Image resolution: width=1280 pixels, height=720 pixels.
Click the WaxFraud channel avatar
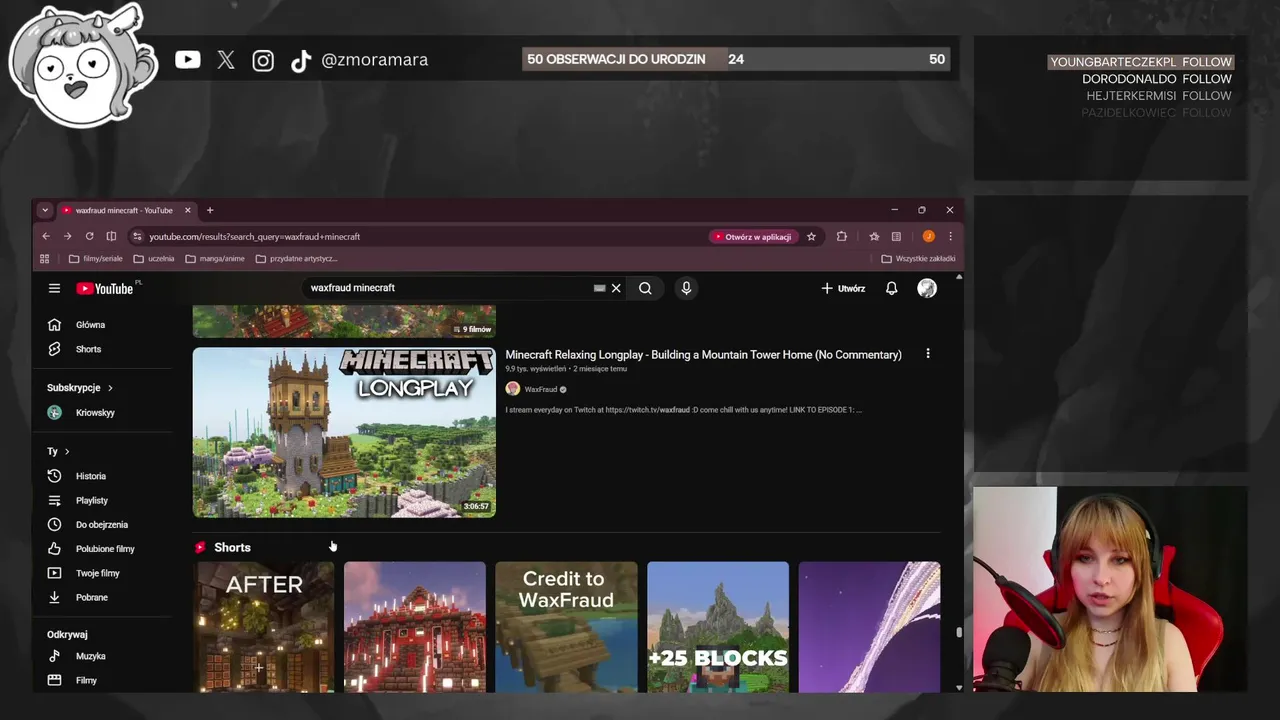point(513,389)
